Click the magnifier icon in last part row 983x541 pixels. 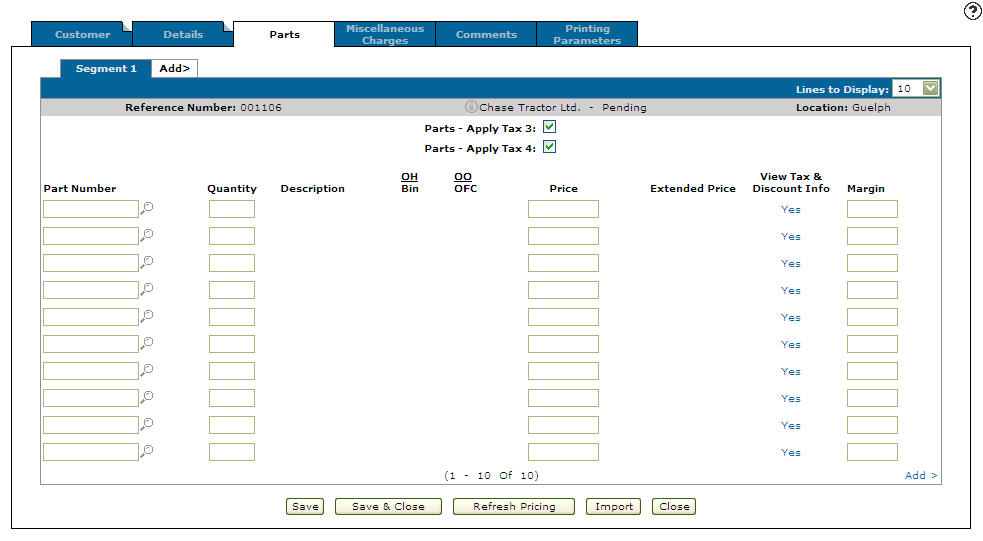147,451
